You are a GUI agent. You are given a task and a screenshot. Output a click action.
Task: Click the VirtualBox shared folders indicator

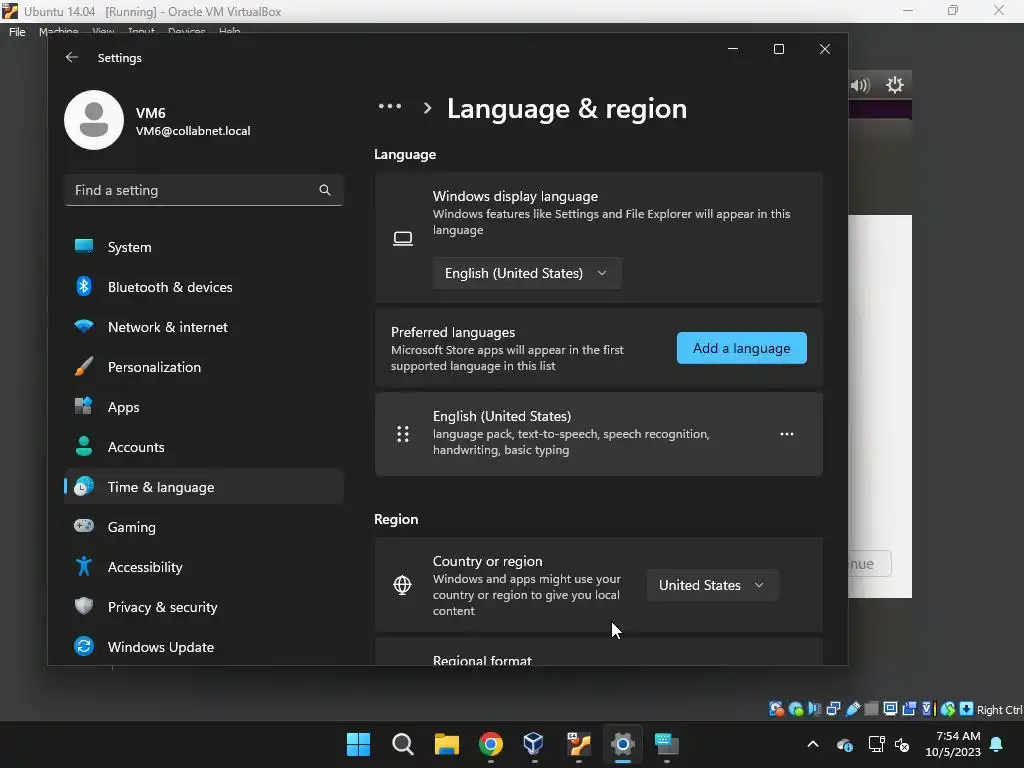[x=871, y=709]
